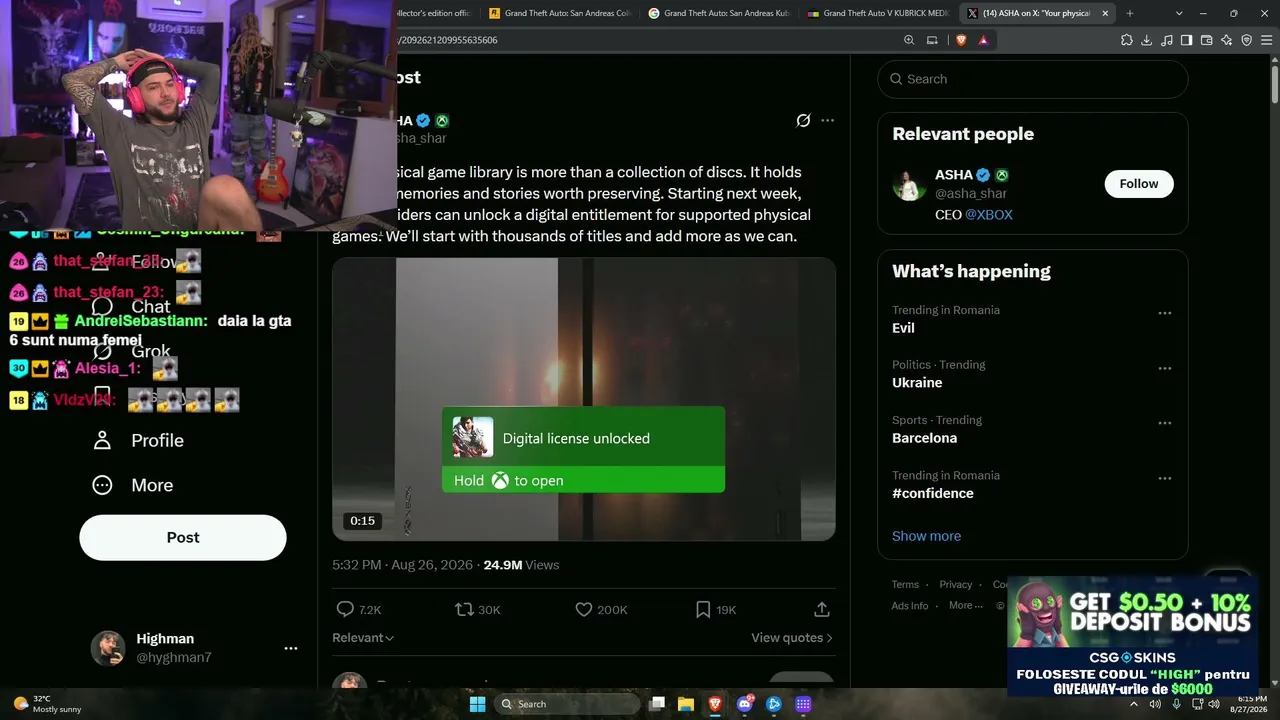
Task: Close the ASHA on X tab
Action: click(x=1105, y=13)
